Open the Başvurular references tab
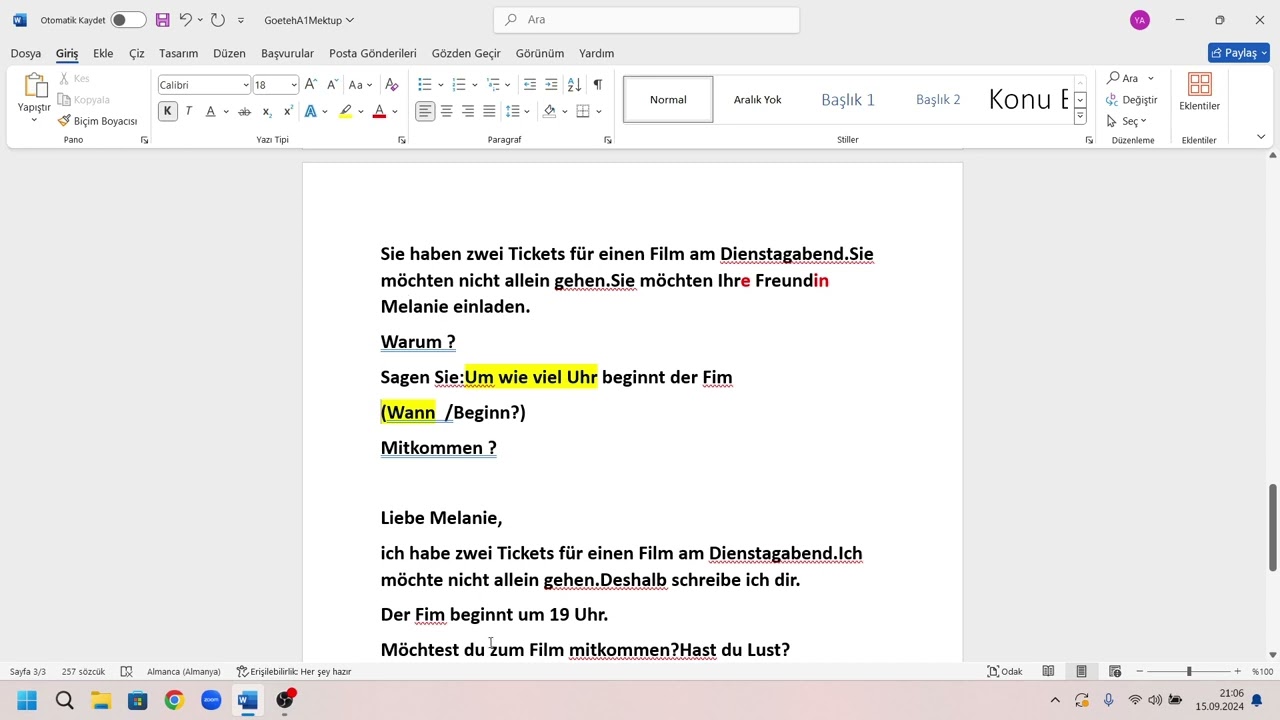 coord(287,53)
